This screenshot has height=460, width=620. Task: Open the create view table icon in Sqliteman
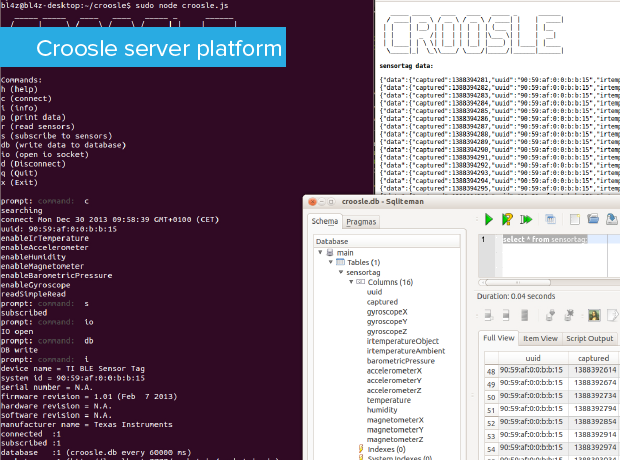click(x=550, y=219)
